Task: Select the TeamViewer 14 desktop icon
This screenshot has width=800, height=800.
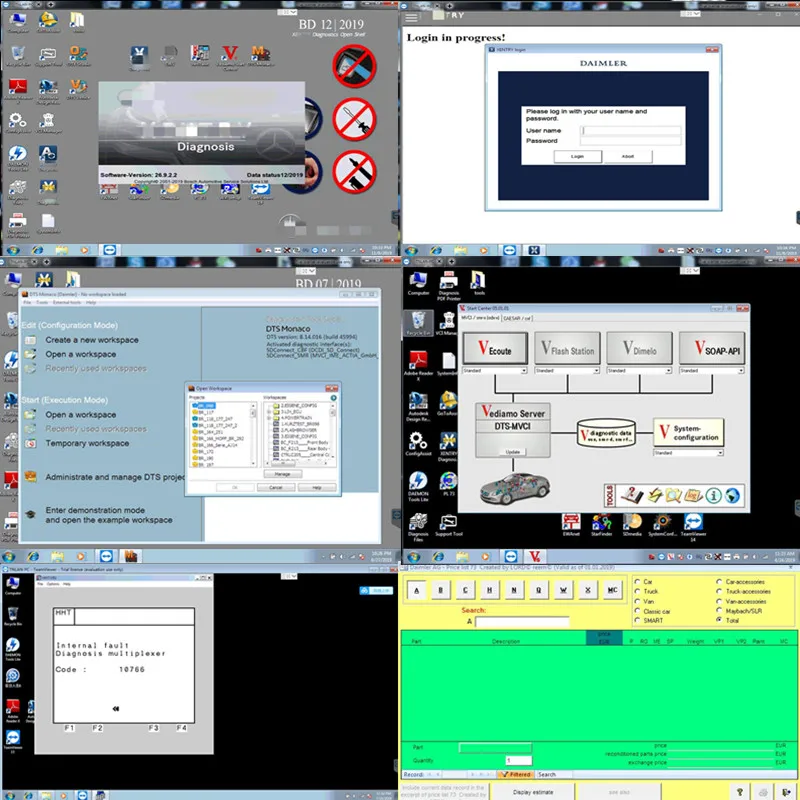Action: click(x=693, y=528)
